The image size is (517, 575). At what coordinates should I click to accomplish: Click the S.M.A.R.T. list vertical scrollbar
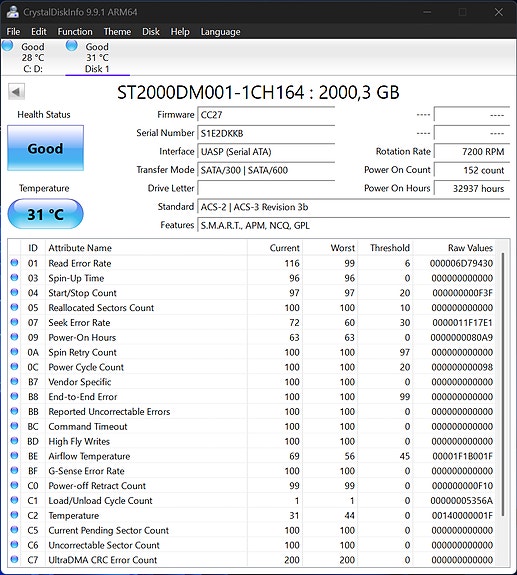pyautogui.click(x=502, y=384)
